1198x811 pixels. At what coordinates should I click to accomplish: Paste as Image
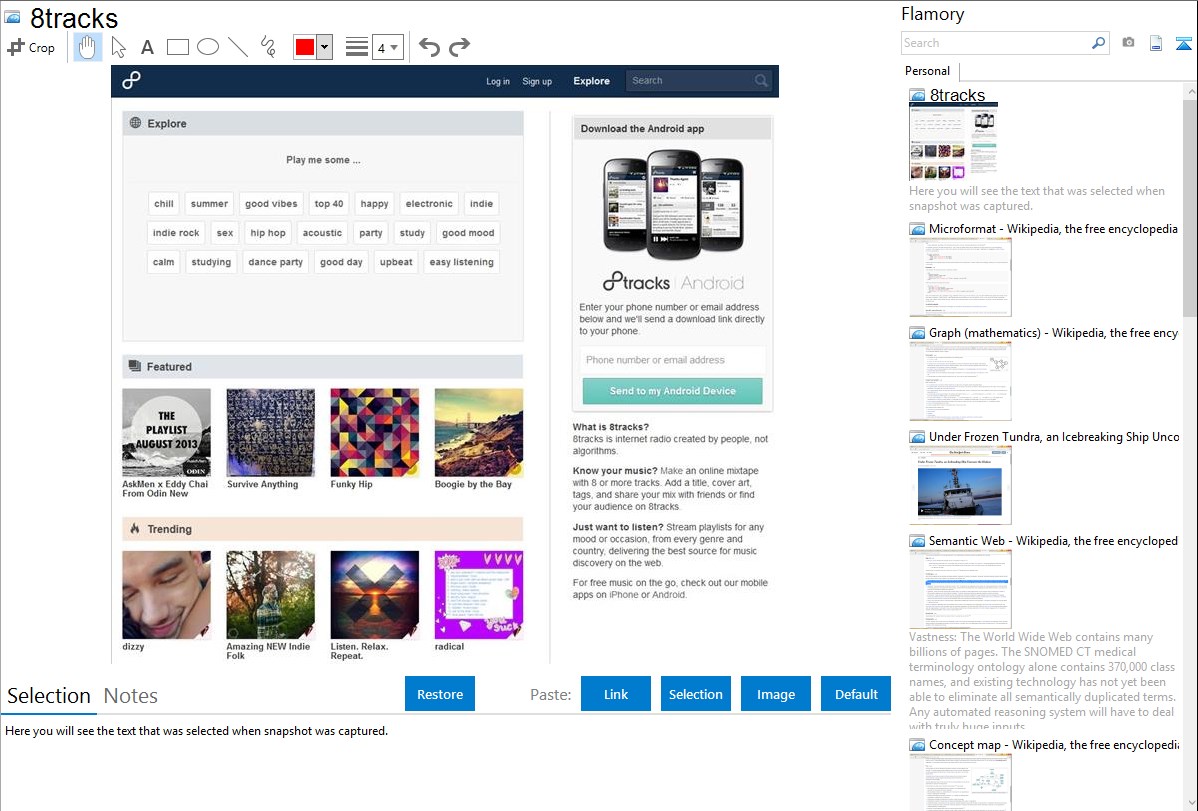pos(775,694)
